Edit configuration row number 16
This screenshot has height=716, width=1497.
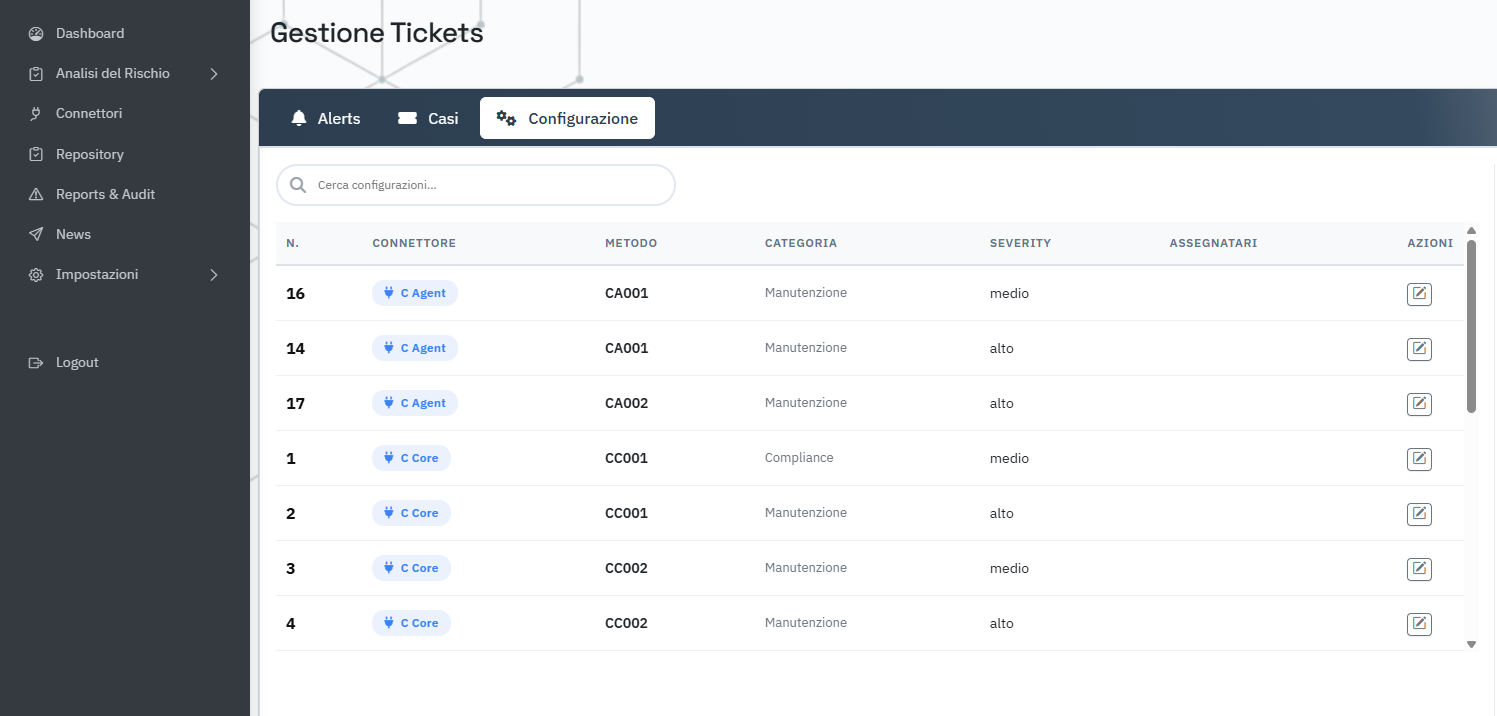click(1419, 294)
